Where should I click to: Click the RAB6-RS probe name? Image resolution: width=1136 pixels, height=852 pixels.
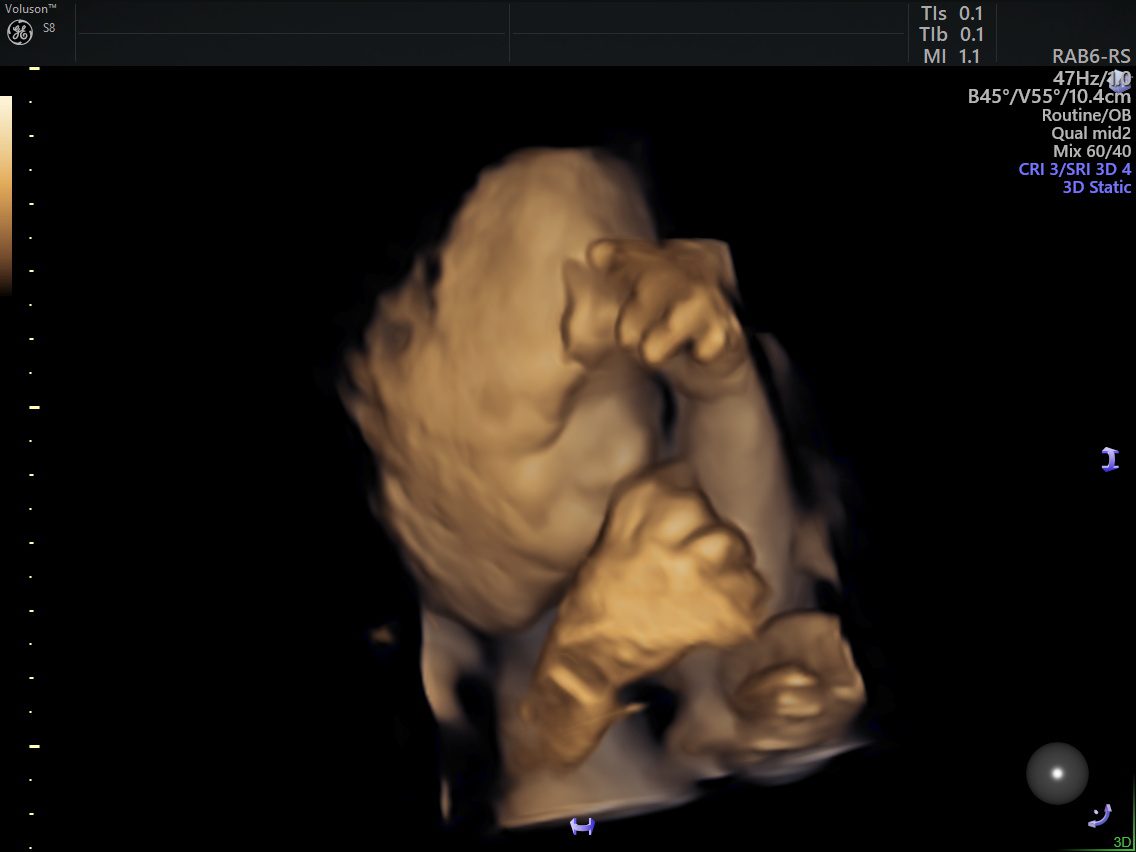[x=1091, y=57]
